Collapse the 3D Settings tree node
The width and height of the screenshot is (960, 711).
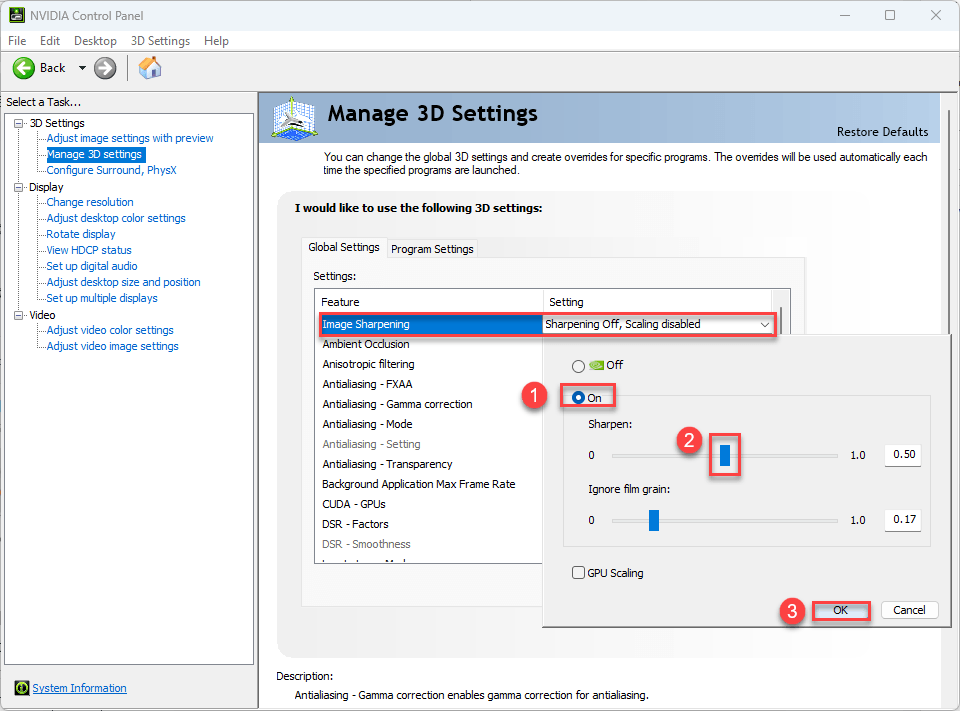click(x=18, y=123)
